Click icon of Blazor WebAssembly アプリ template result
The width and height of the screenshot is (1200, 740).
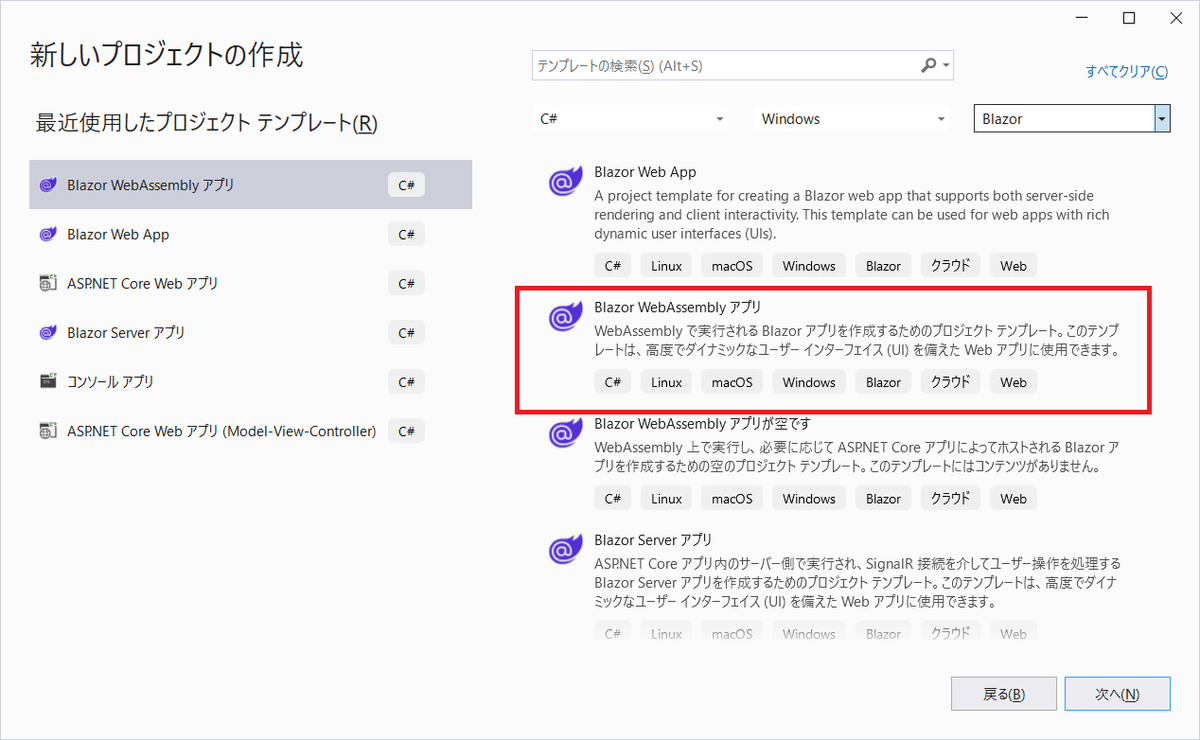tap(566, 317)
